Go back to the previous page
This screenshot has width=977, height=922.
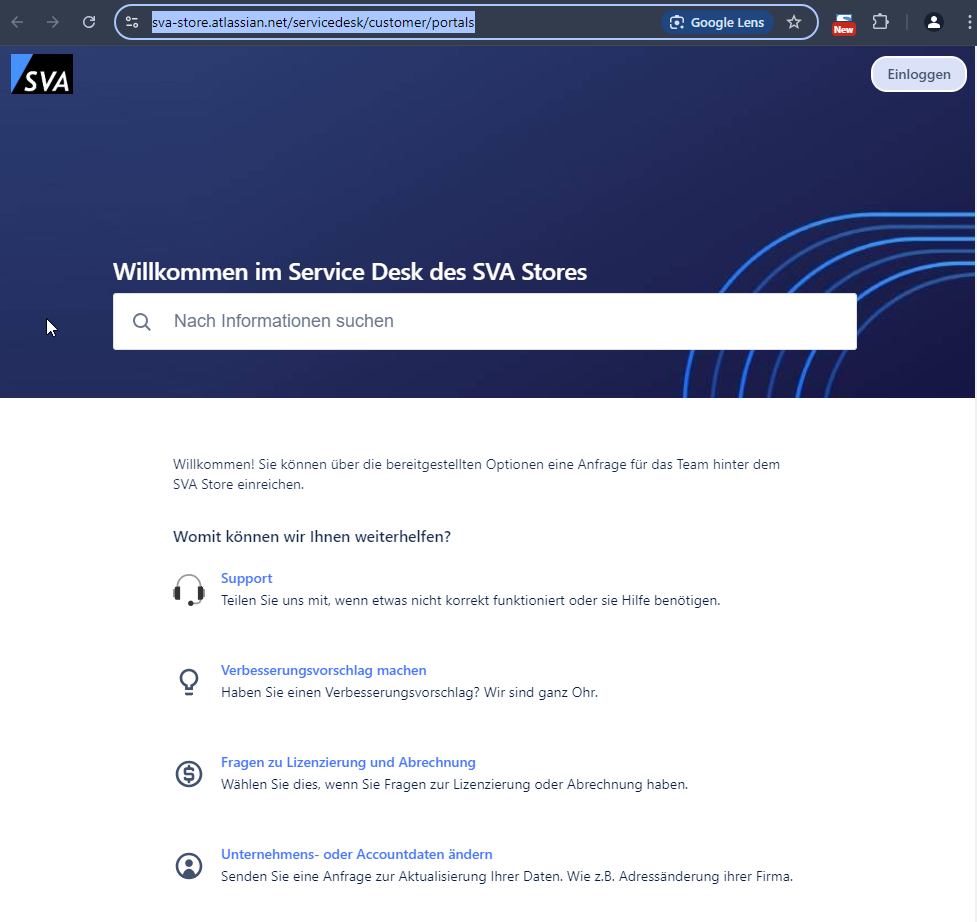point(17,22)
